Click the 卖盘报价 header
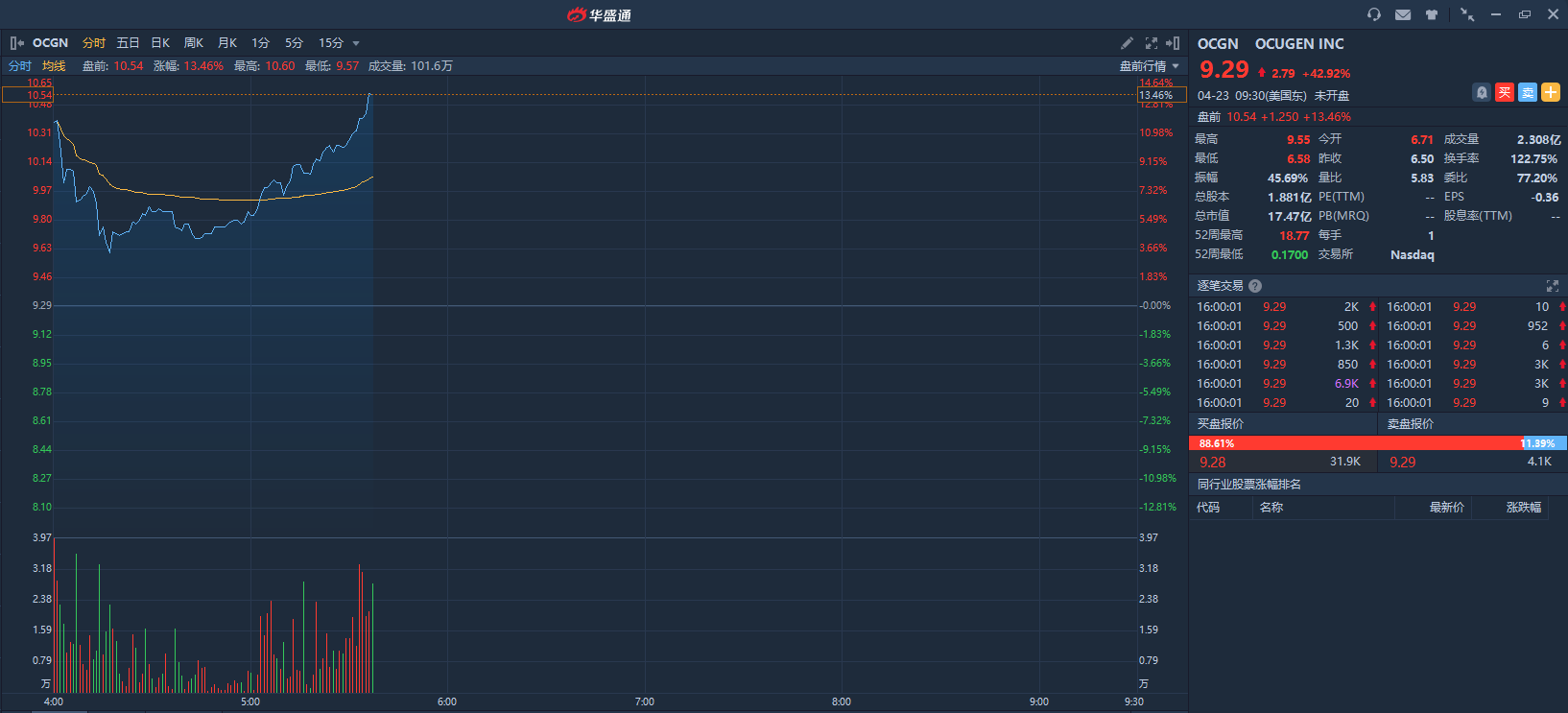The image size is (1568, 713). tap(1411, 424)
